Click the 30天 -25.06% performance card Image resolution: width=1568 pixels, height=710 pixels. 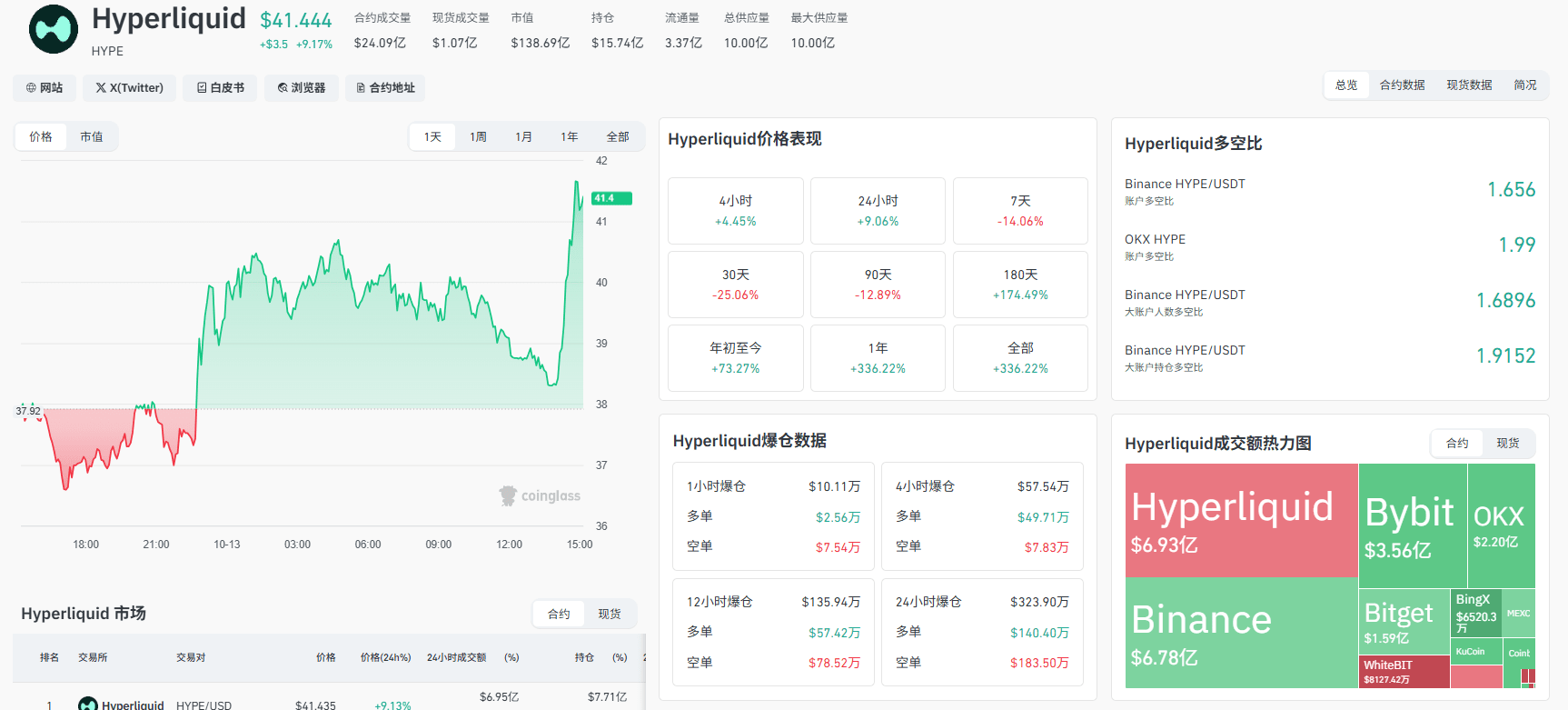[x=736, y=285]
